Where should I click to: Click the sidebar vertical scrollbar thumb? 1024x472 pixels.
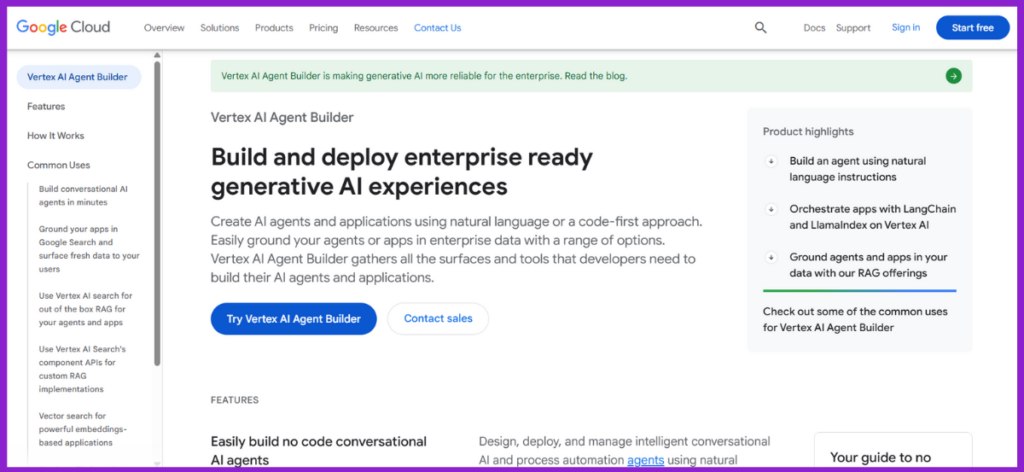157,213
